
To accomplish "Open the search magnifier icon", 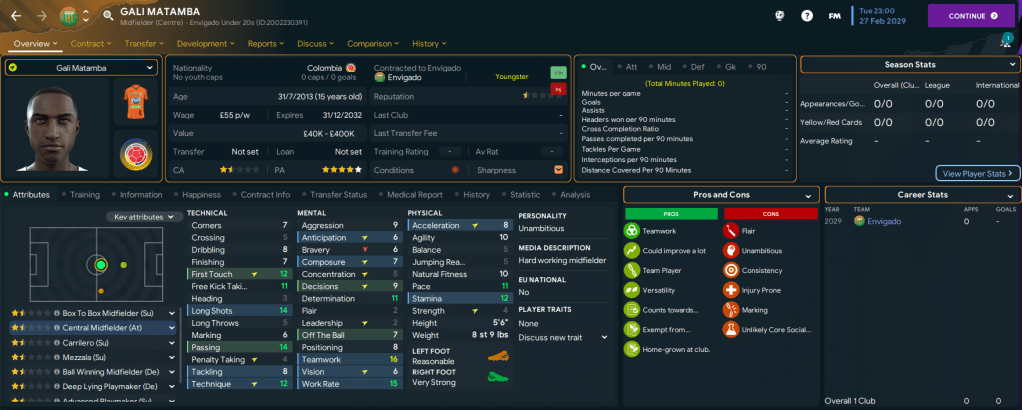I will coord(106,16).
